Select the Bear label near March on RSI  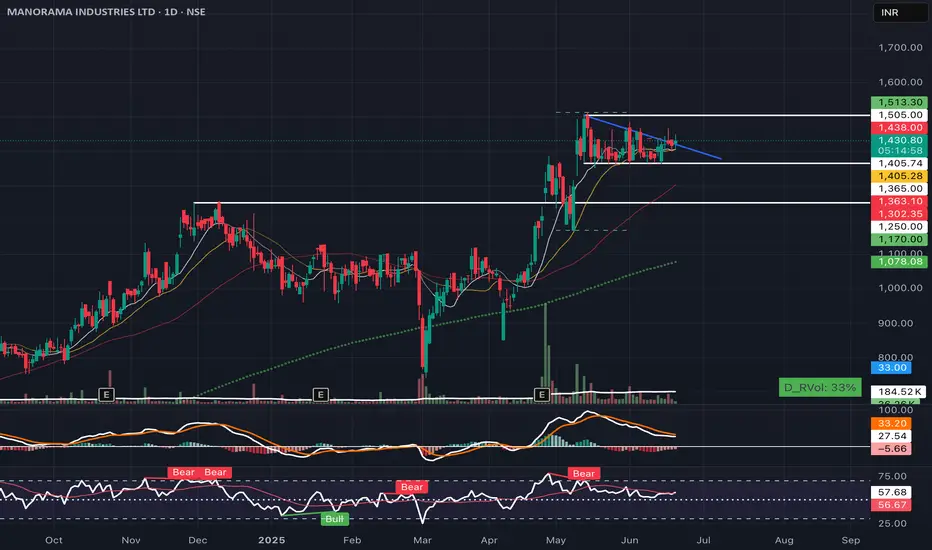coord(412,487)
